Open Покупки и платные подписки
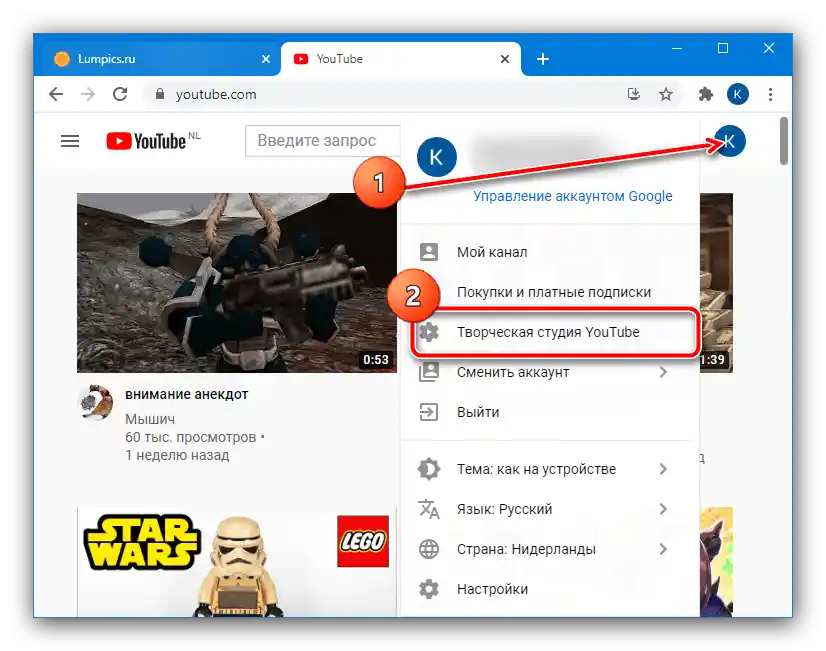This screenshot has height=651, width=826. 550,292
